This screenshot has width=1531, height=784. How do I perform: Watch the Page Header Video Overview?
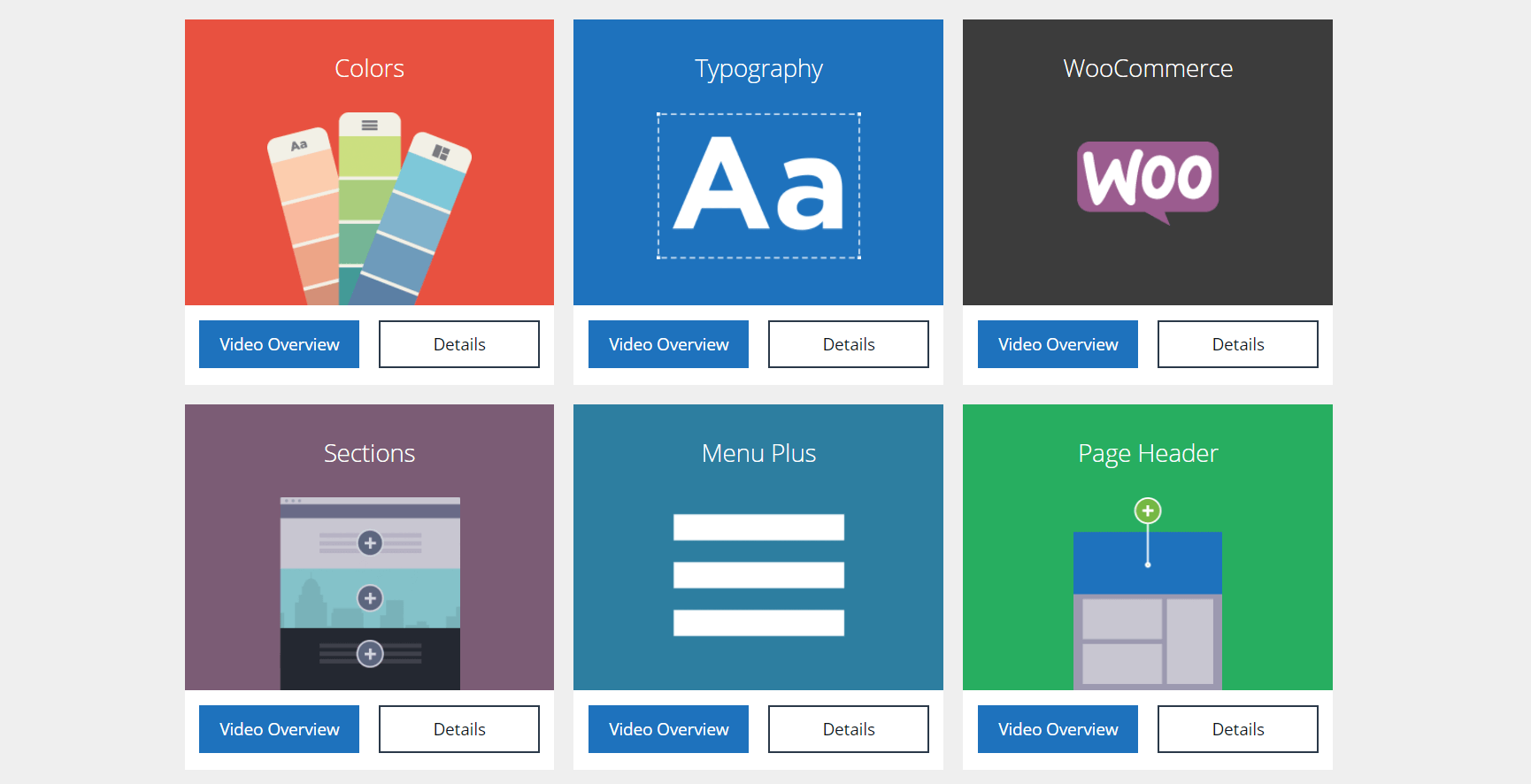tap(1058, 729)
